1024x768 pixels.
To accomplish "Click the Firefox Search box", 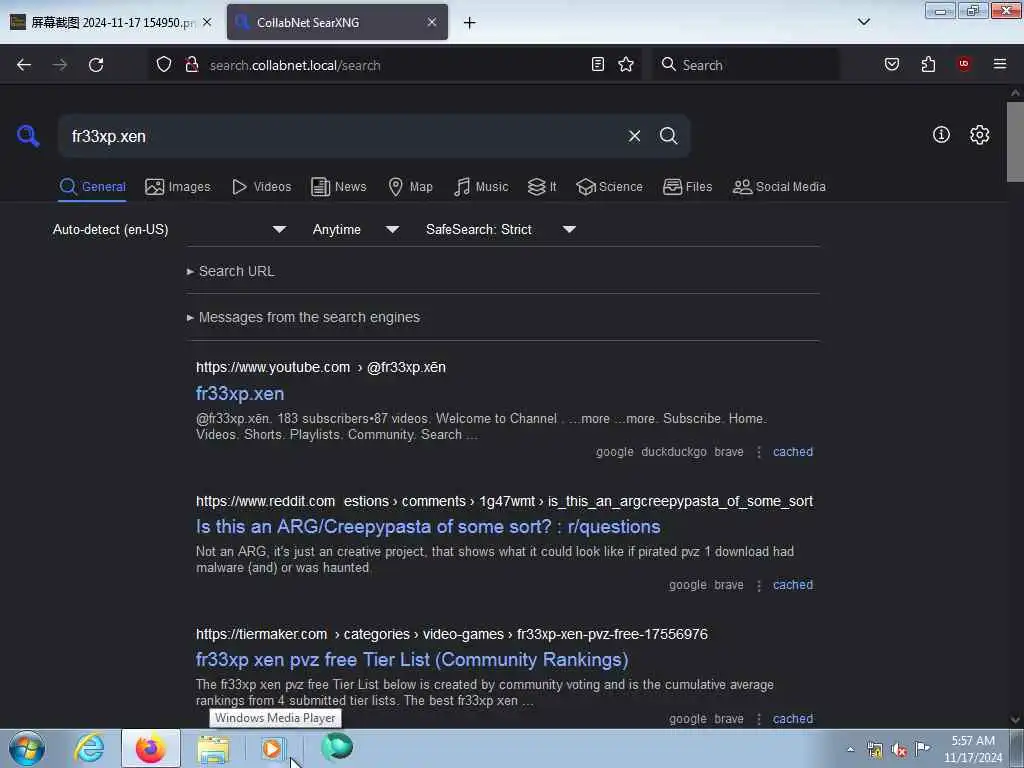I will click(x=746, y=65).
